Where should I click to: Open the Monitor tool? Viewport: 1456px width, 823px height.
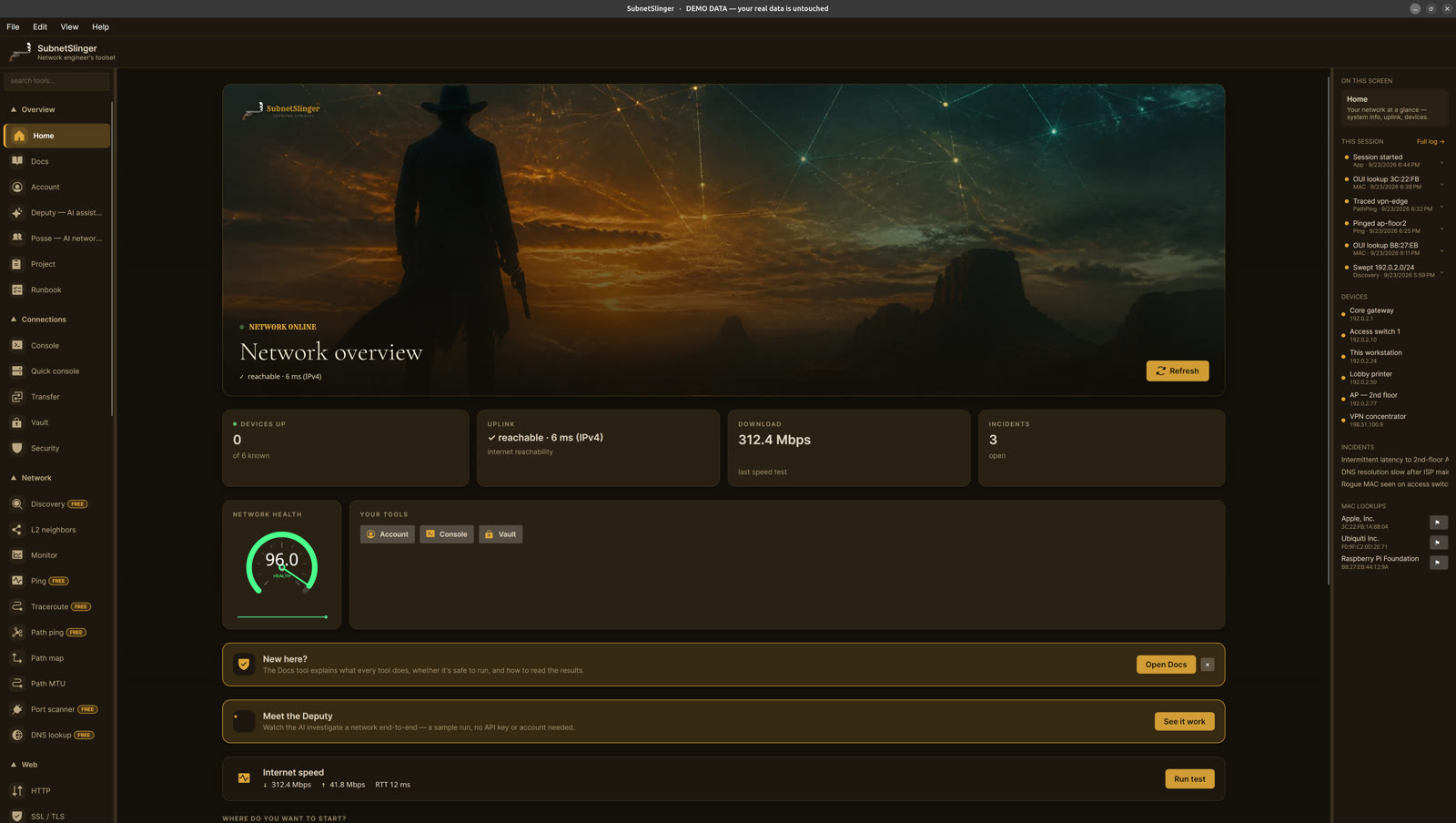click(x=56, y=554)
